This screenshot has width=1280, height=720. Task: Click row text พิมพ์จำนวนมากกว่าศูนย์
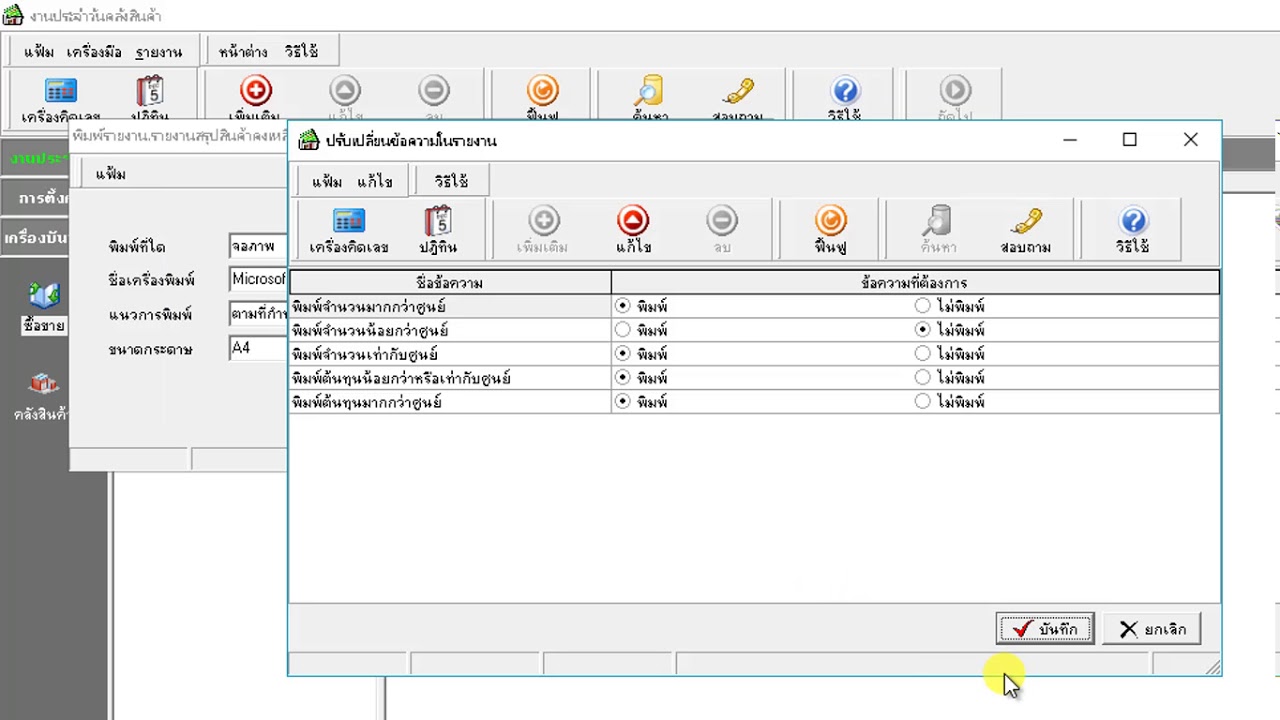[x=369, y=306]
